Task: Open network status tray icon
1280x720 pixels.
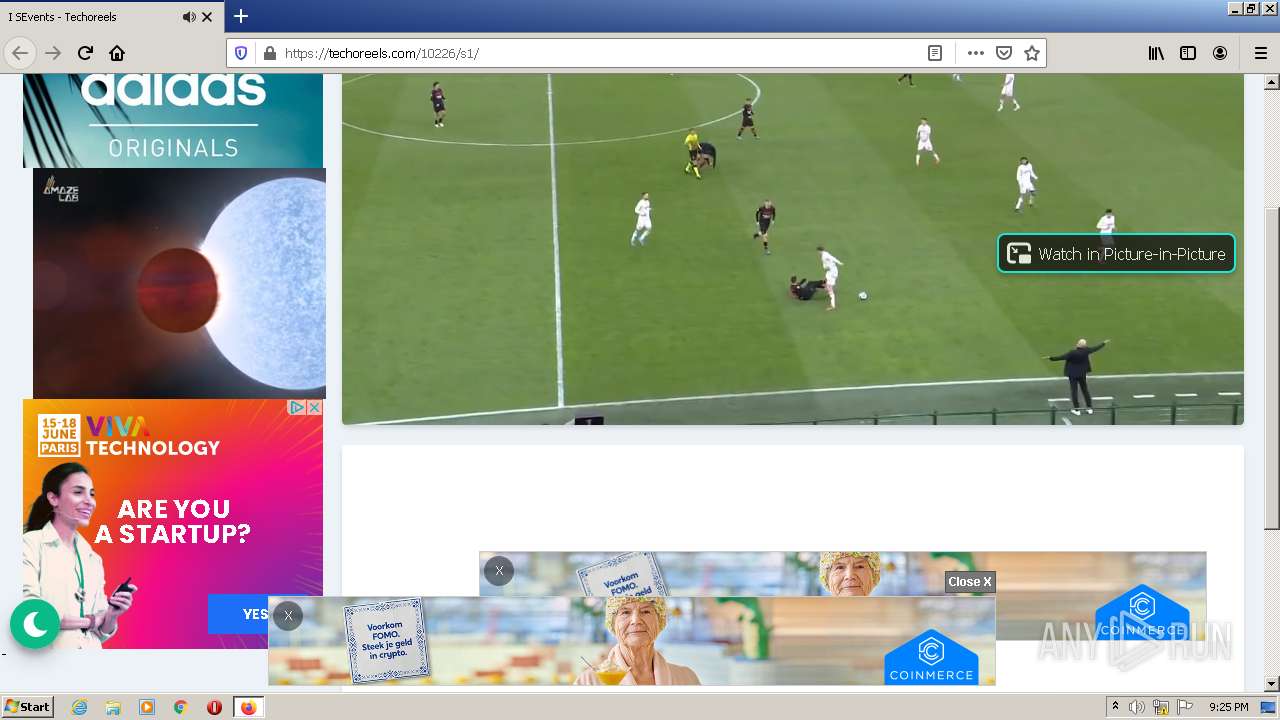Action: pyautogui.click(x=1161, y=707)
